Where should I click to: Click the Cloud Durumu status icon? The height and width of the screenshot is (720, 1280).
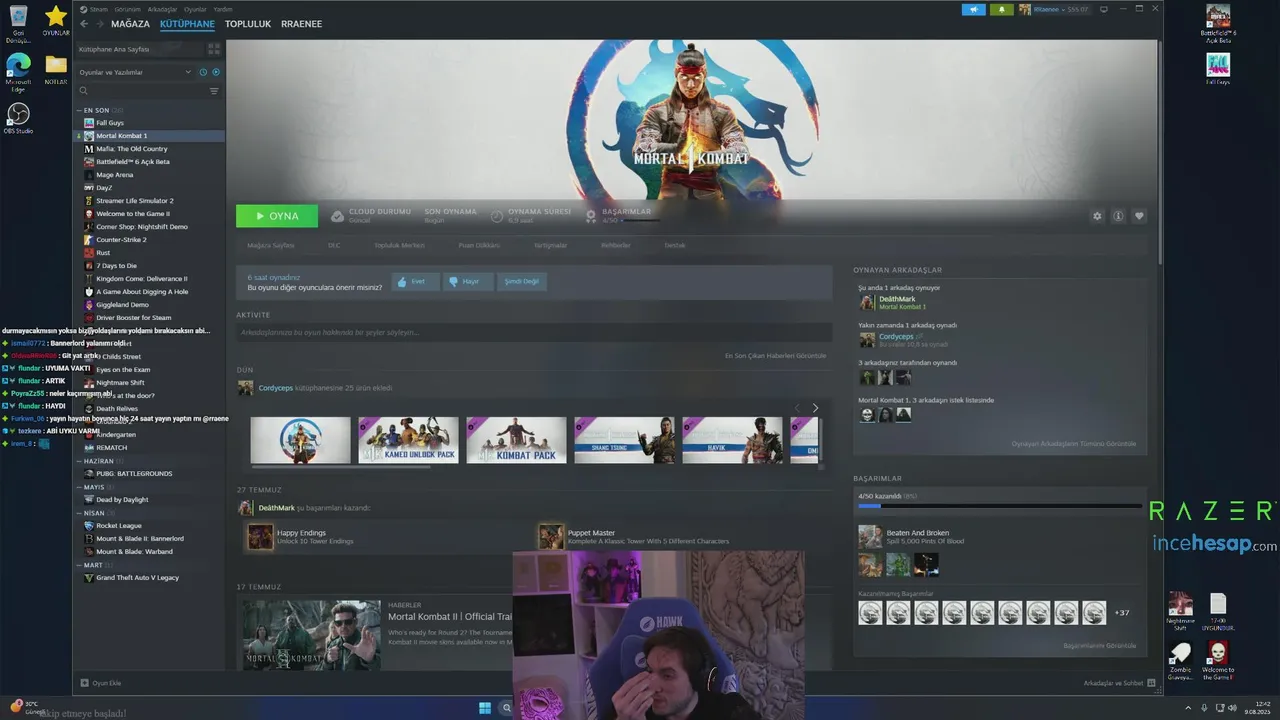point(338,216)
